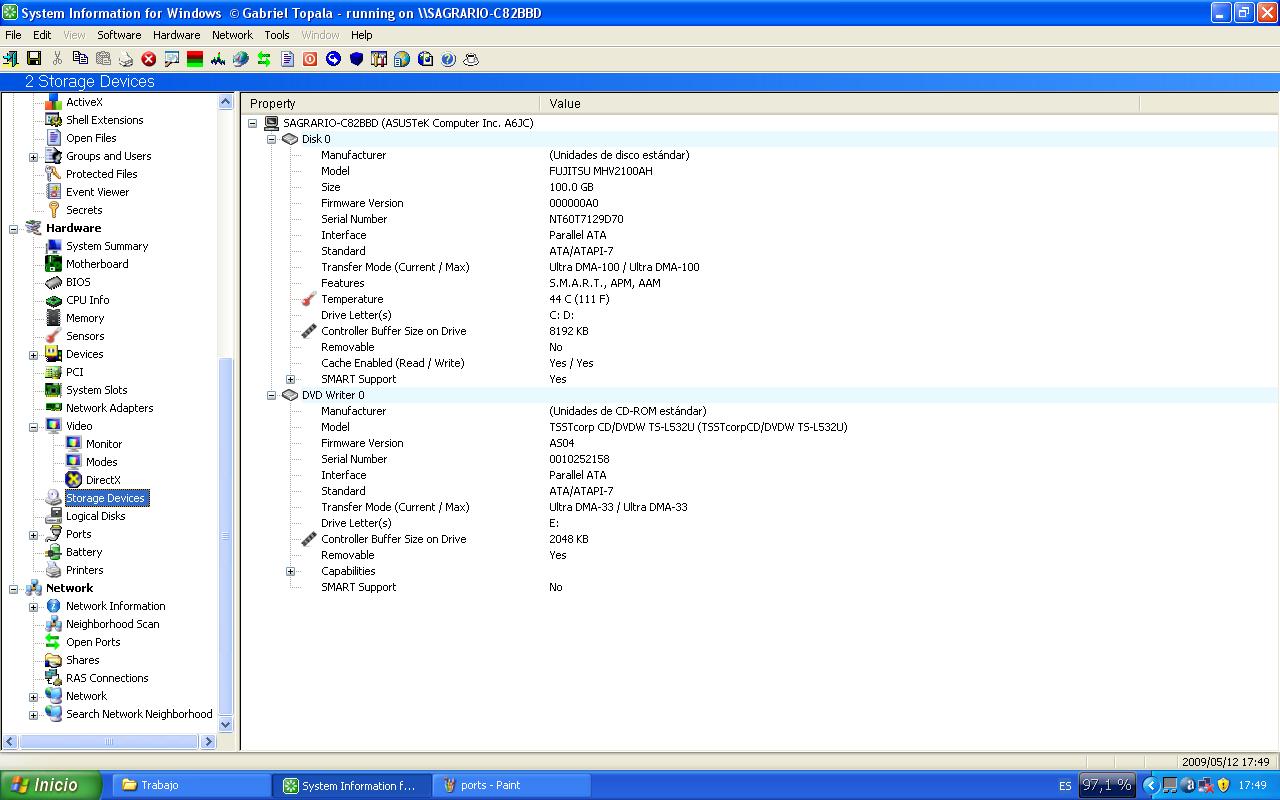Open the Software menu
This screenshot has height=800, width=1280.
point(119,35)
